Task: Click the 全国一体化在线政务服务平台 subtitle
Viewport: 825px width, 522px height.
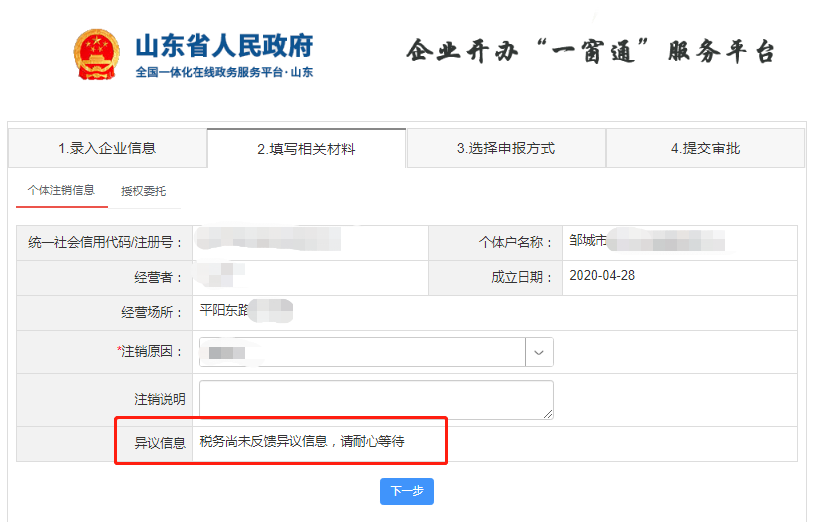Action: tap(224, 73)
